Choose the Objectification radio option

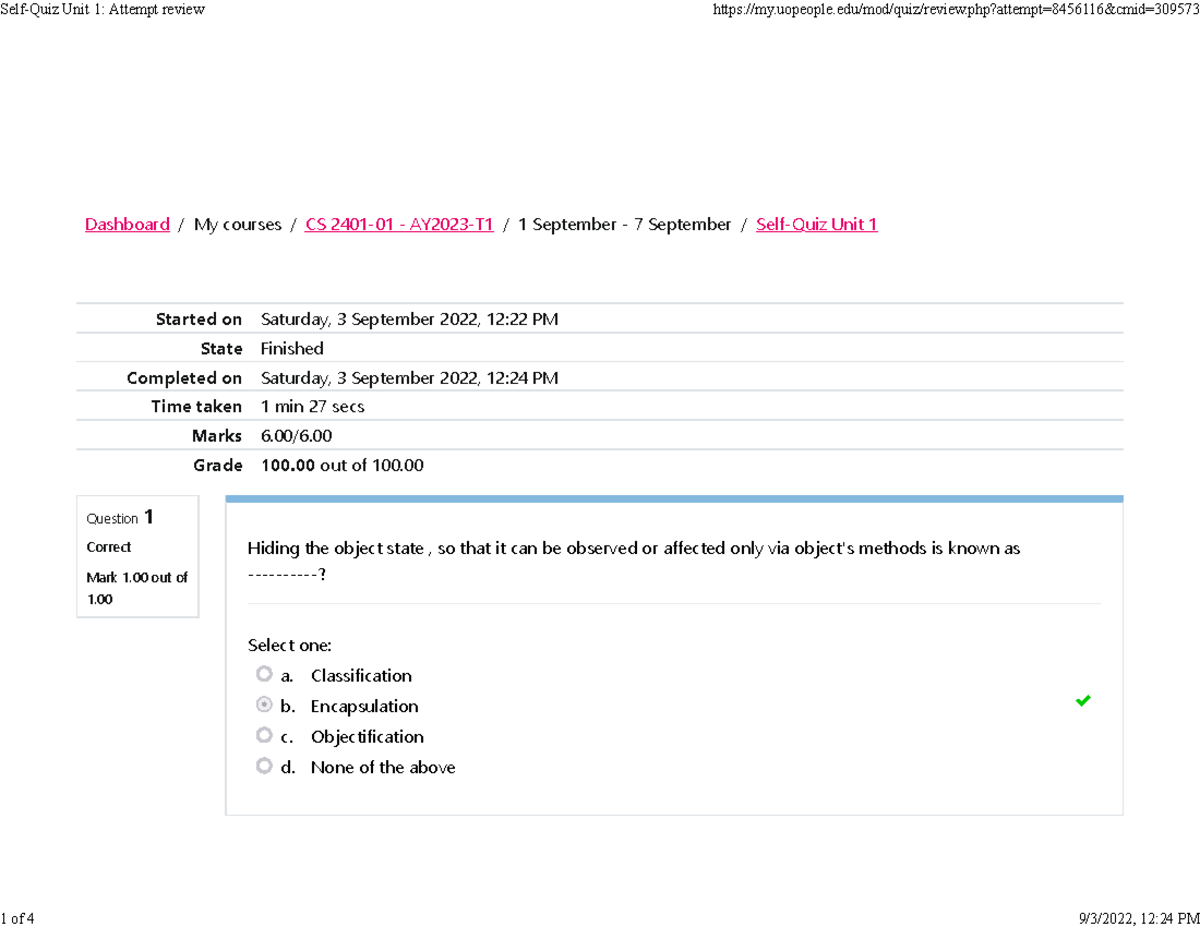point(264,735)
